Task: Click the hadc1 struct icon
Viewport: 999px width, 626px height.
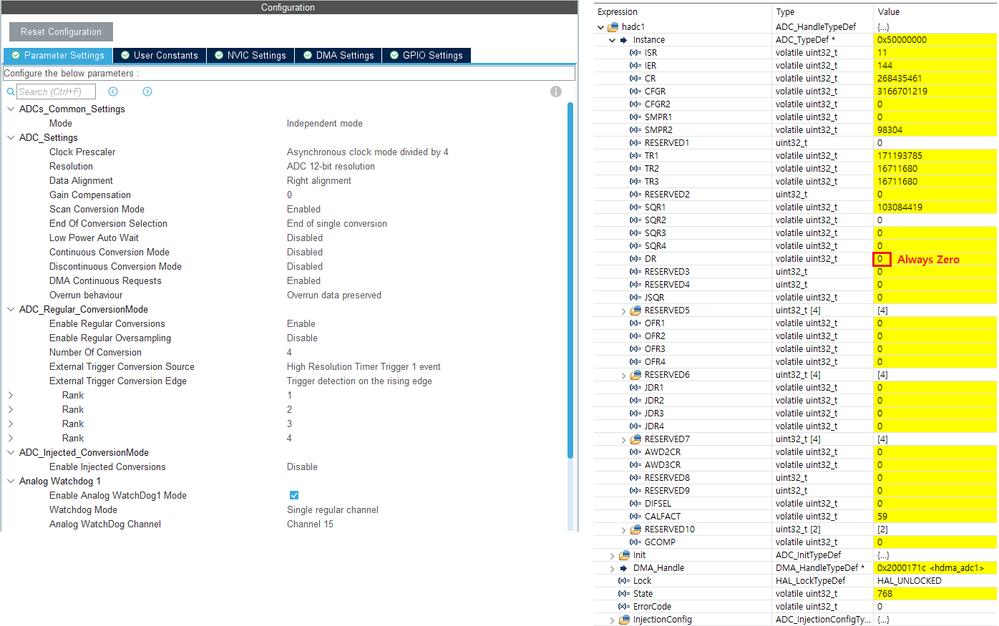Action: tap(613, 27)
